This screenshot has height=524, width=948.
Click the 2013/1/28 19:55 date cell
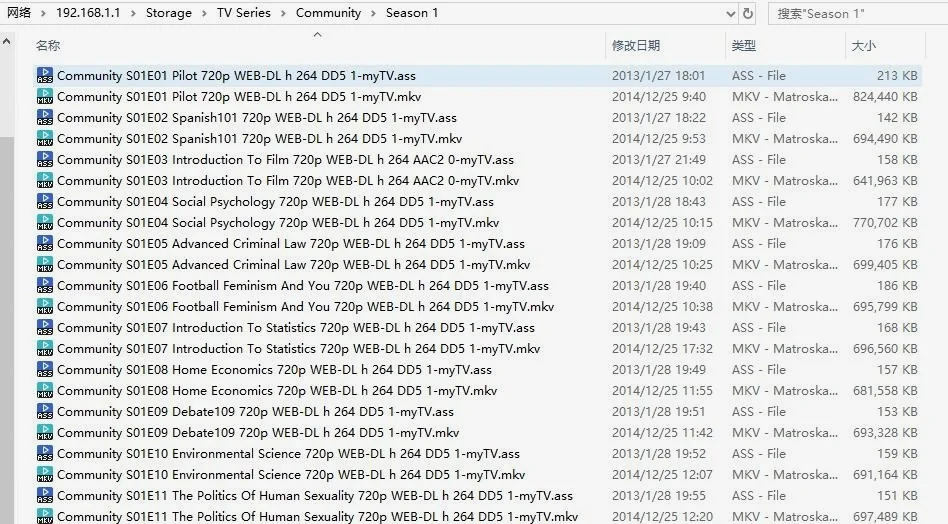pyautogui.click(x=658, y=496)
